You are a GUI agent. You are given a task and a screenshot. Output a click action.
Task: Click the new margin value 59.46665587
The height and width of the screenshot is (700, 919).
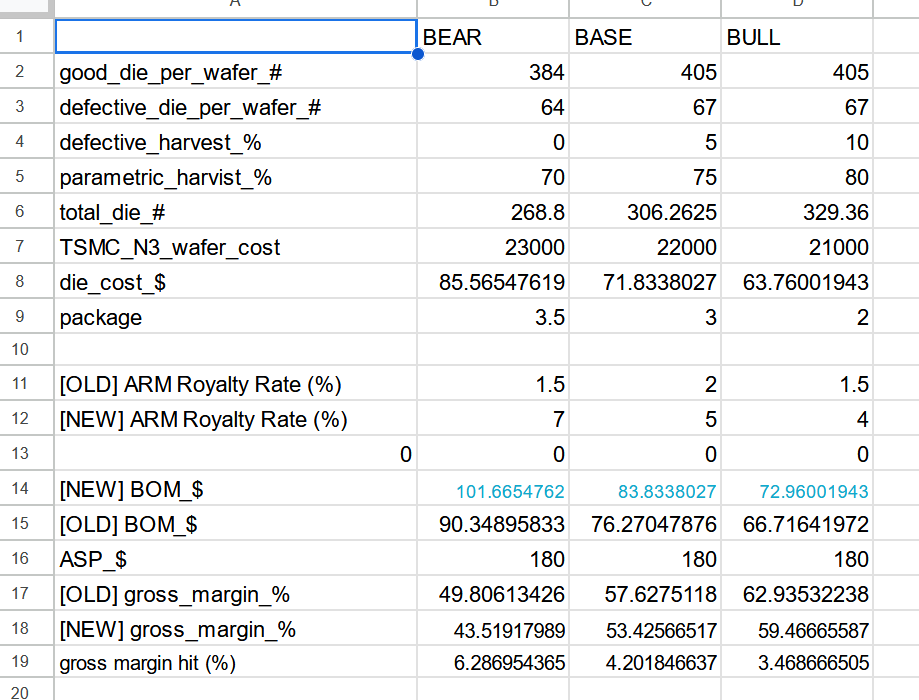(797, 628)
